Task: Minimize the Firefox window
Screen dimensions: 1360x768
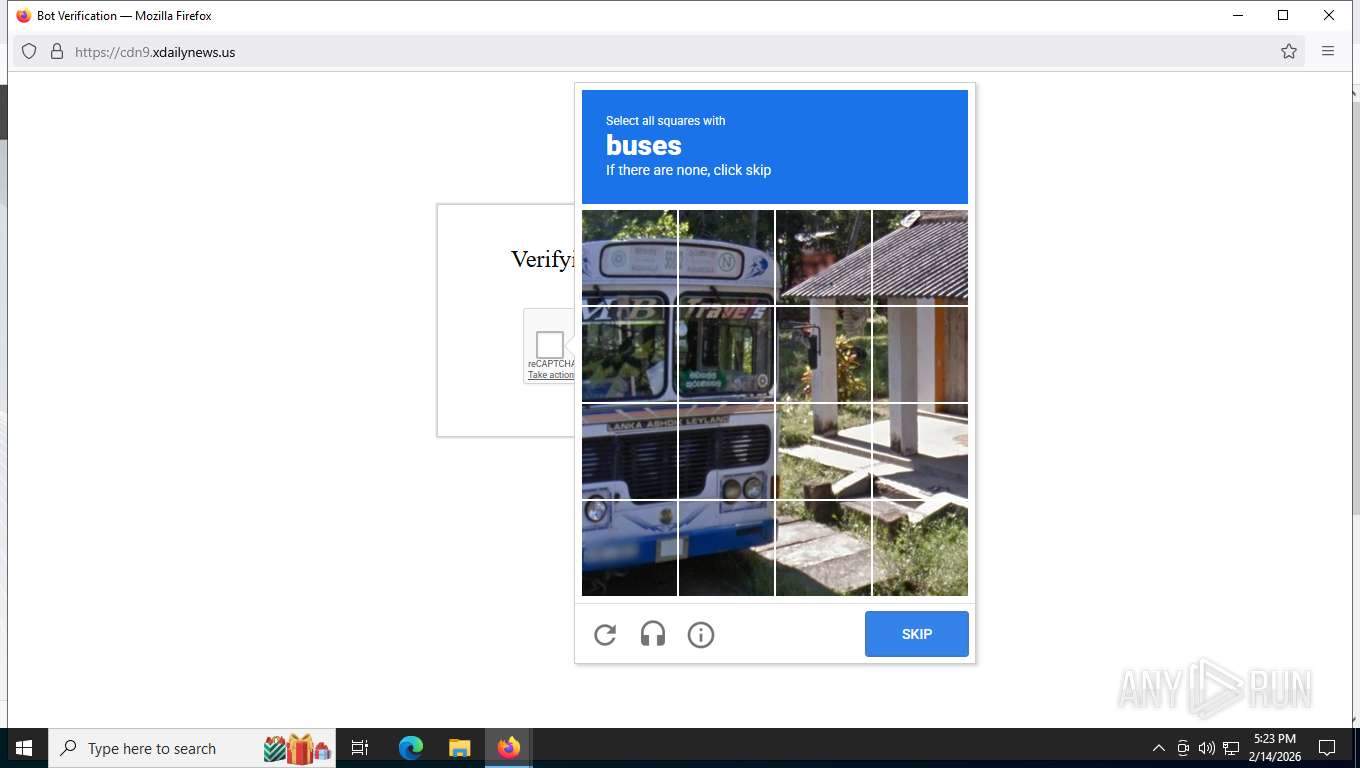Action: [x=1238, y=15]
